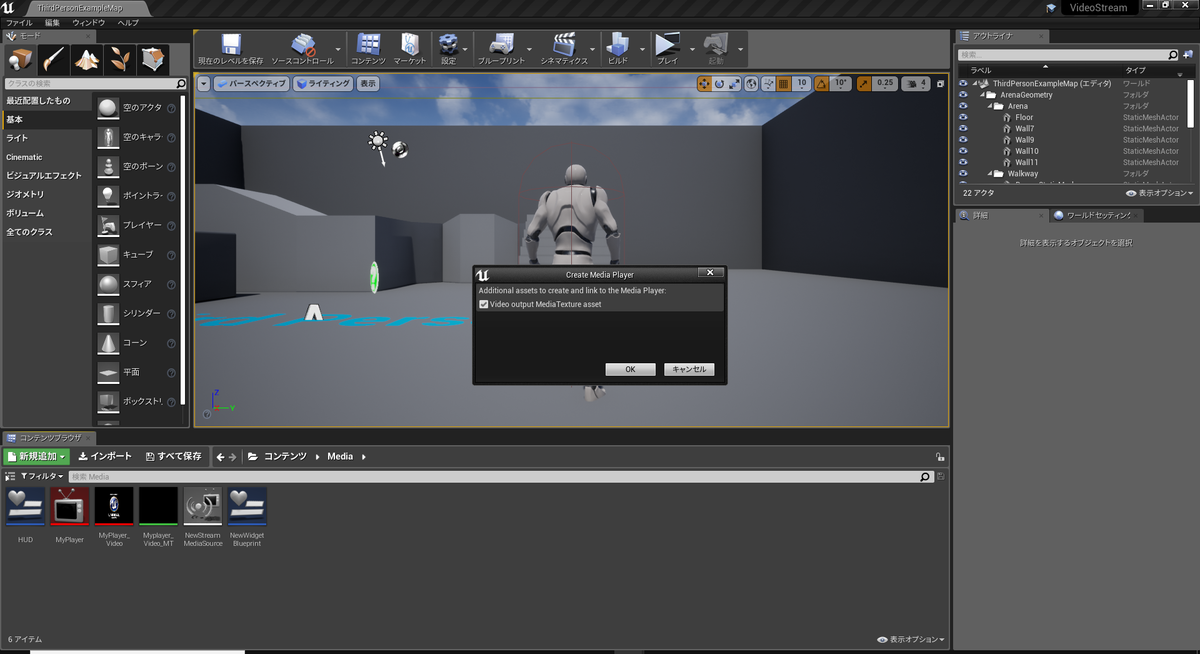The image size is (1200, 654).
Task: Click Save All in content browser
Action: click(x=174, y=456)
